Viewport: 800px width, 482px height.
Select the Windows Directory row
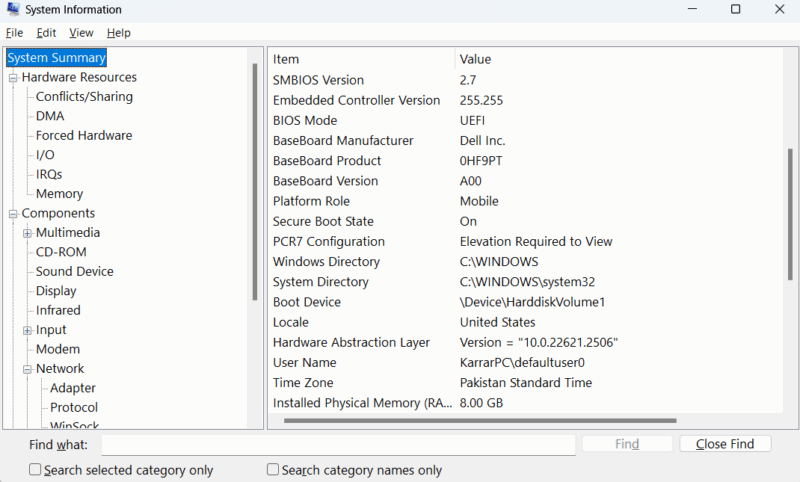[x=526, y=261]
